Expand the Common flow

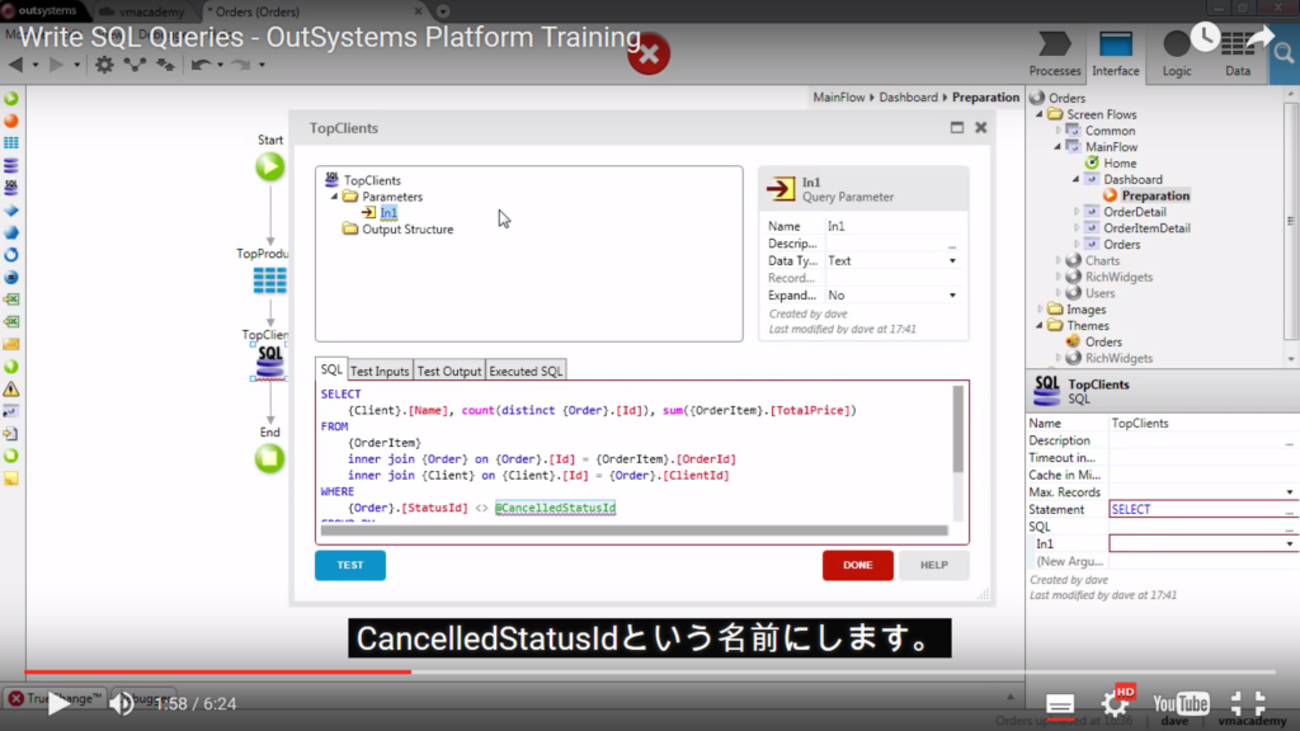point(1058,130)
